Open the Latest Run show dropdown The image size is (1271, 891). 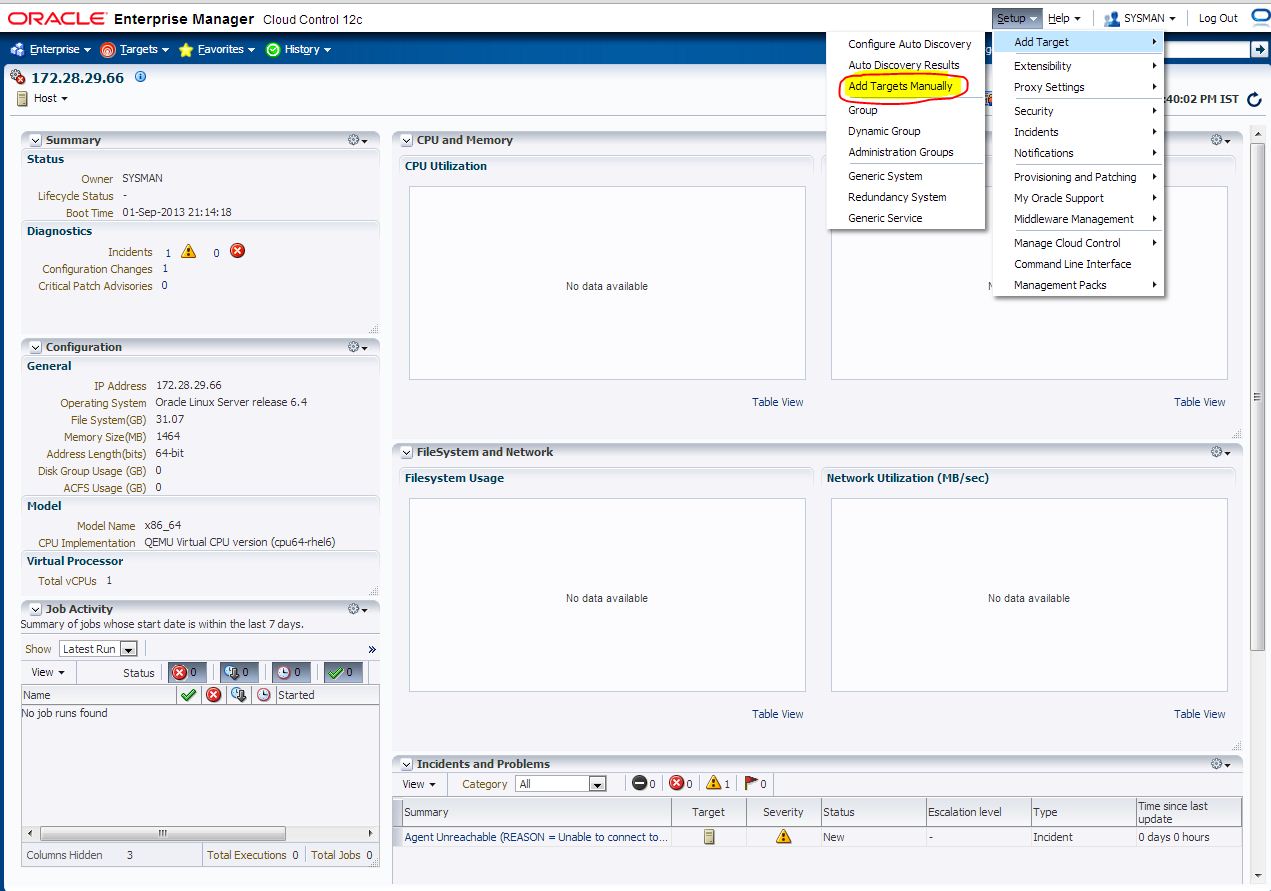[x=98, y=649]
